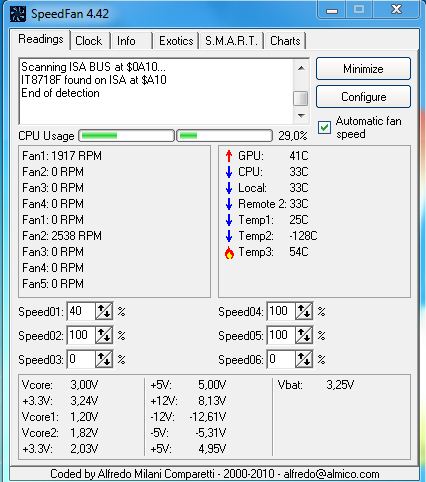Click the blue arrow beside Local temperature
Viewport: 426px width, 482px height.
(x=229, y=188)
